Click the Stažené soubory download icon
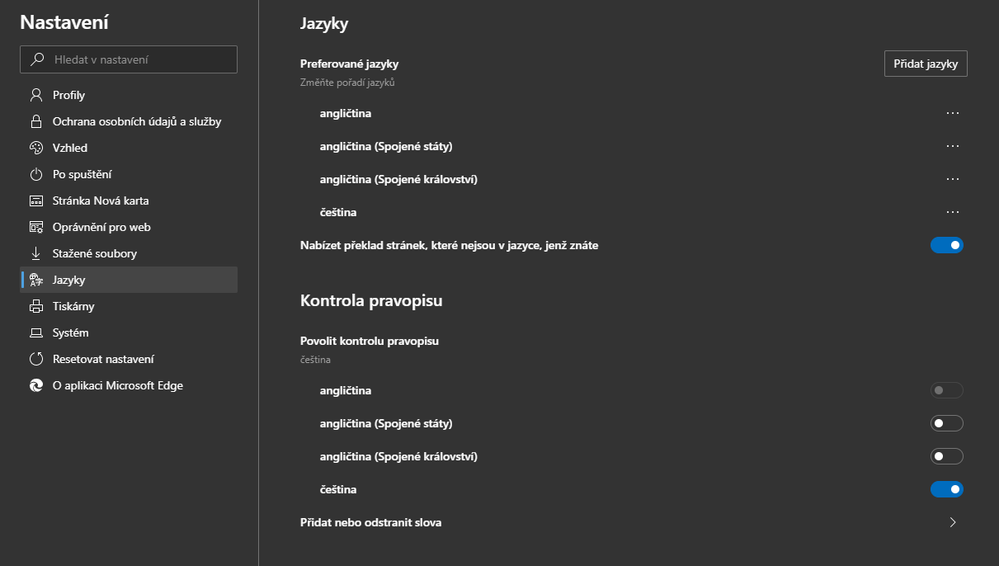The width and height of the screenshot is (999, 566). [36, 254]
